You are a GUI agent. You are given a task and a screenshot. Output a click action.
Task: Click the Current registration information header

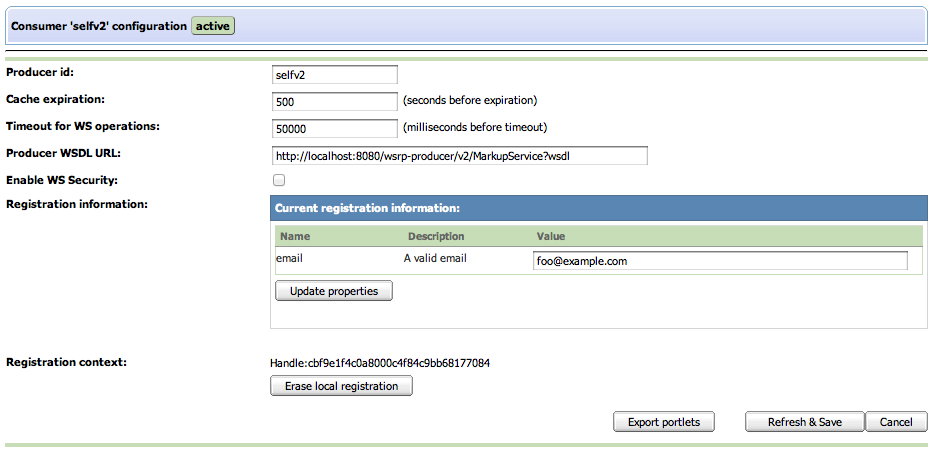pyautogui.click(x=367, y=208)
